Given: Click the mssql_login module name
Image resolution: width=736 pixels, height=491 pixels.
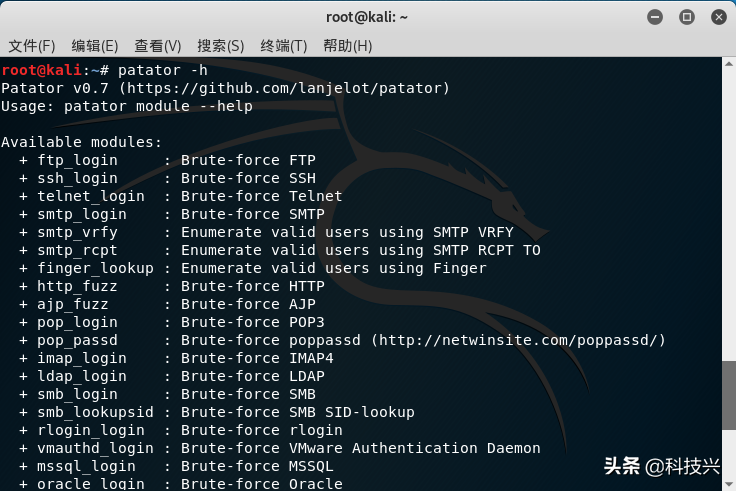Looking at the screenshot, I should [x=86, y=466].
